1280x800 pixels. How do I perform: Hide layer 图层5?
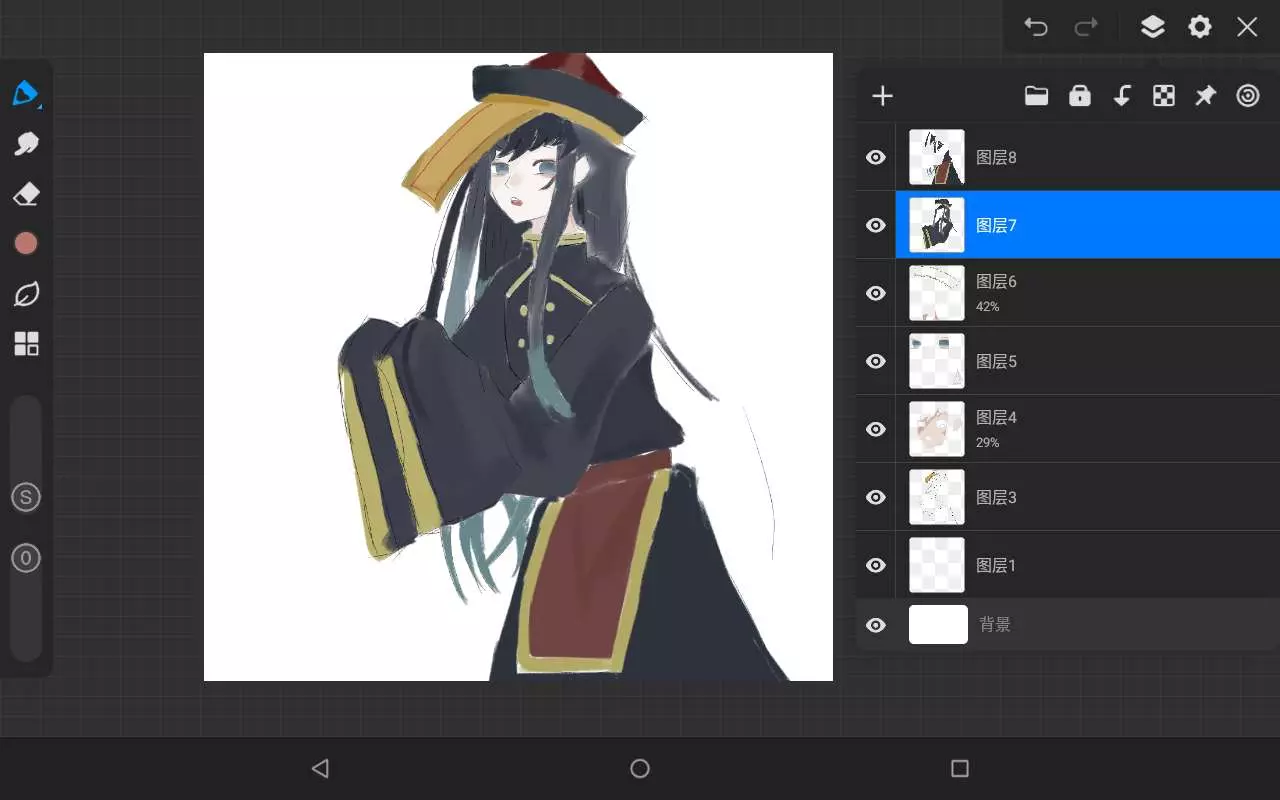point(876,361)
